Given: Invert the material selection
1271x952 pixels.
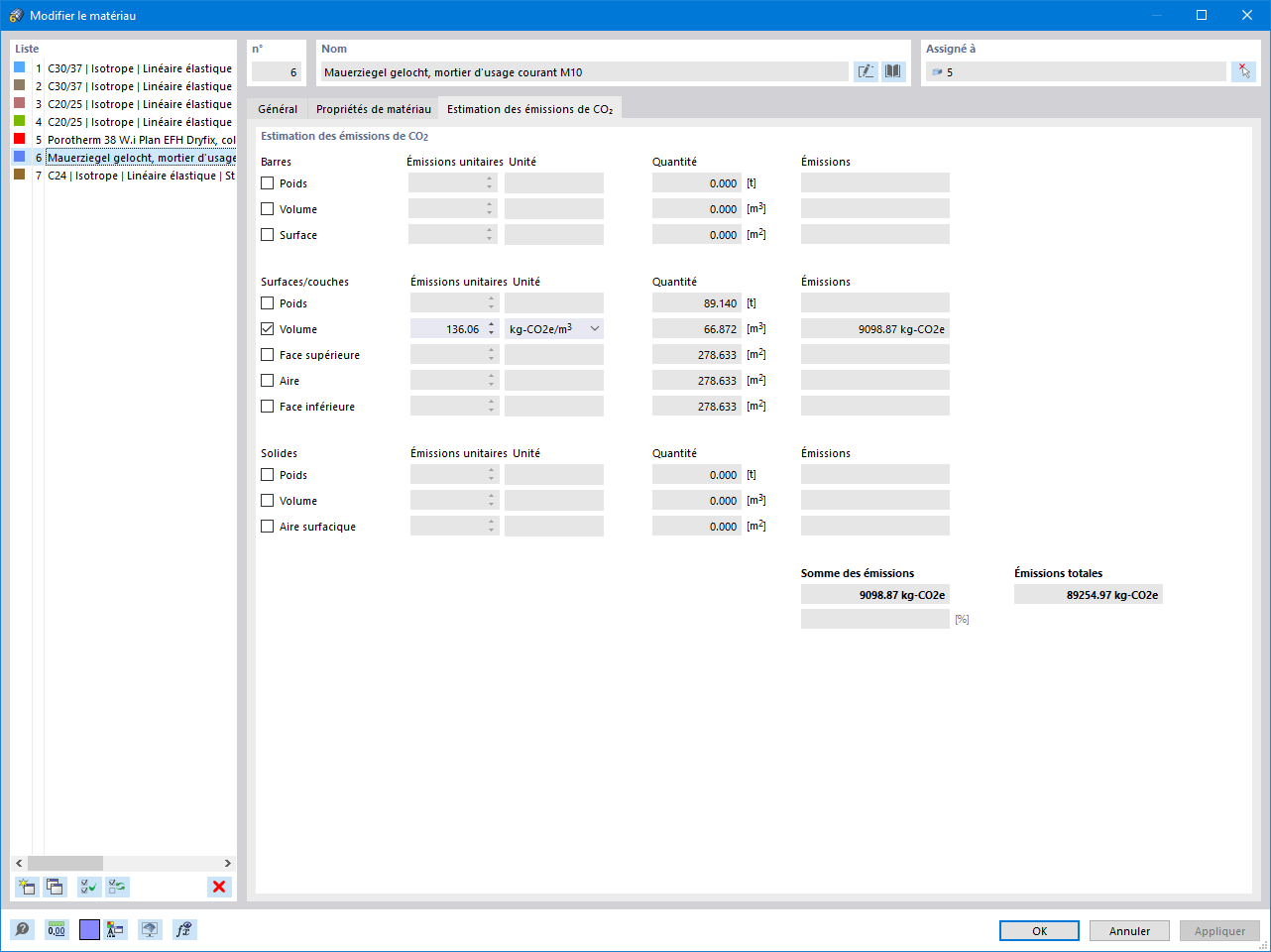Looking at the screenshot, I should point(118,887).
